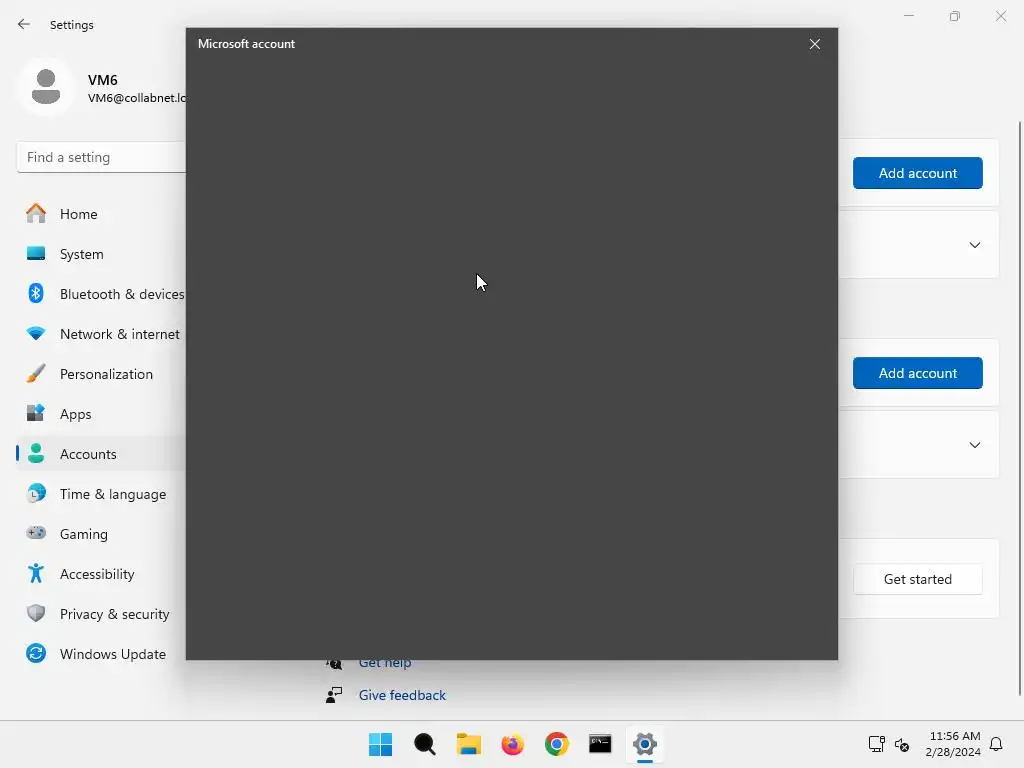
Task: Launch File Explorer from the taskbar
Action: point(468,744)
